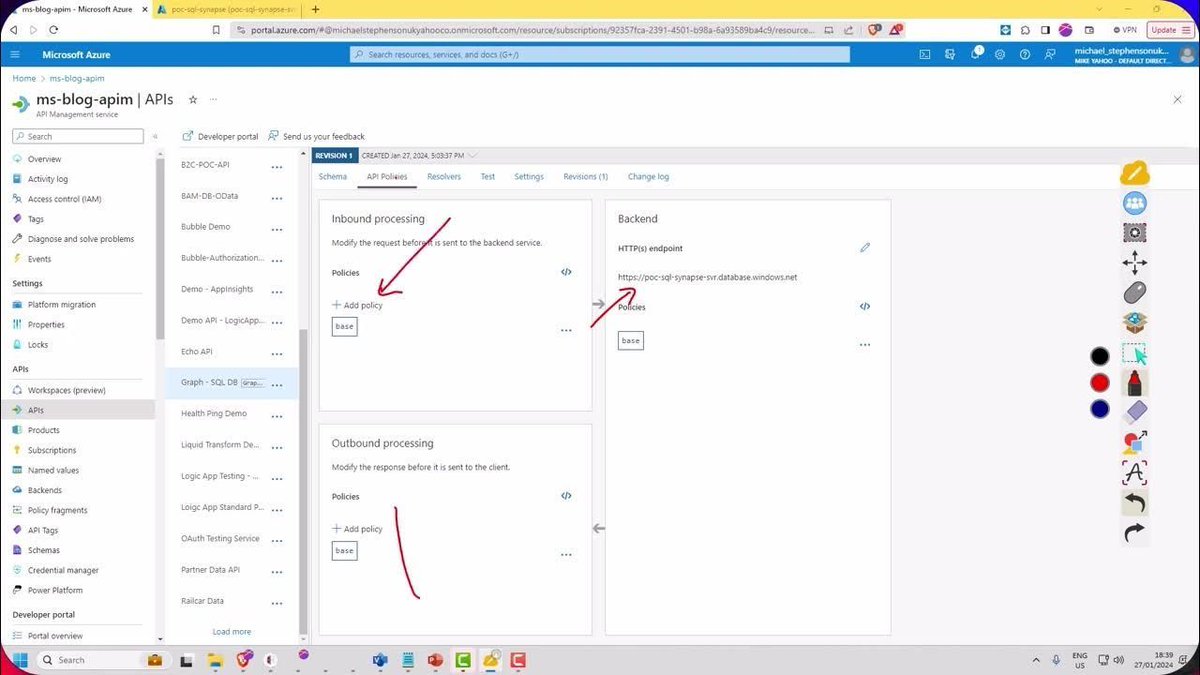The image size is (1200, 675).
Task: Switch to the Schema tab
Action: tap(333, 176)
